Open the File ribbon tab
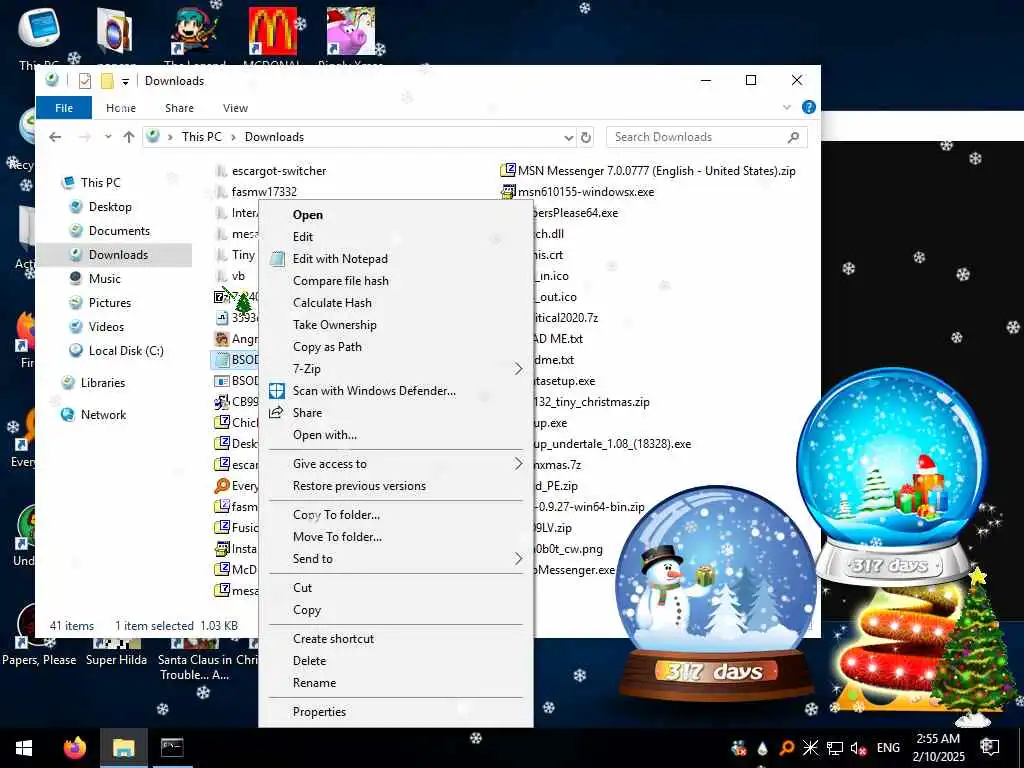Viewport: 1024px width, 768px height. pyautogui.click(x=64, y=108)
